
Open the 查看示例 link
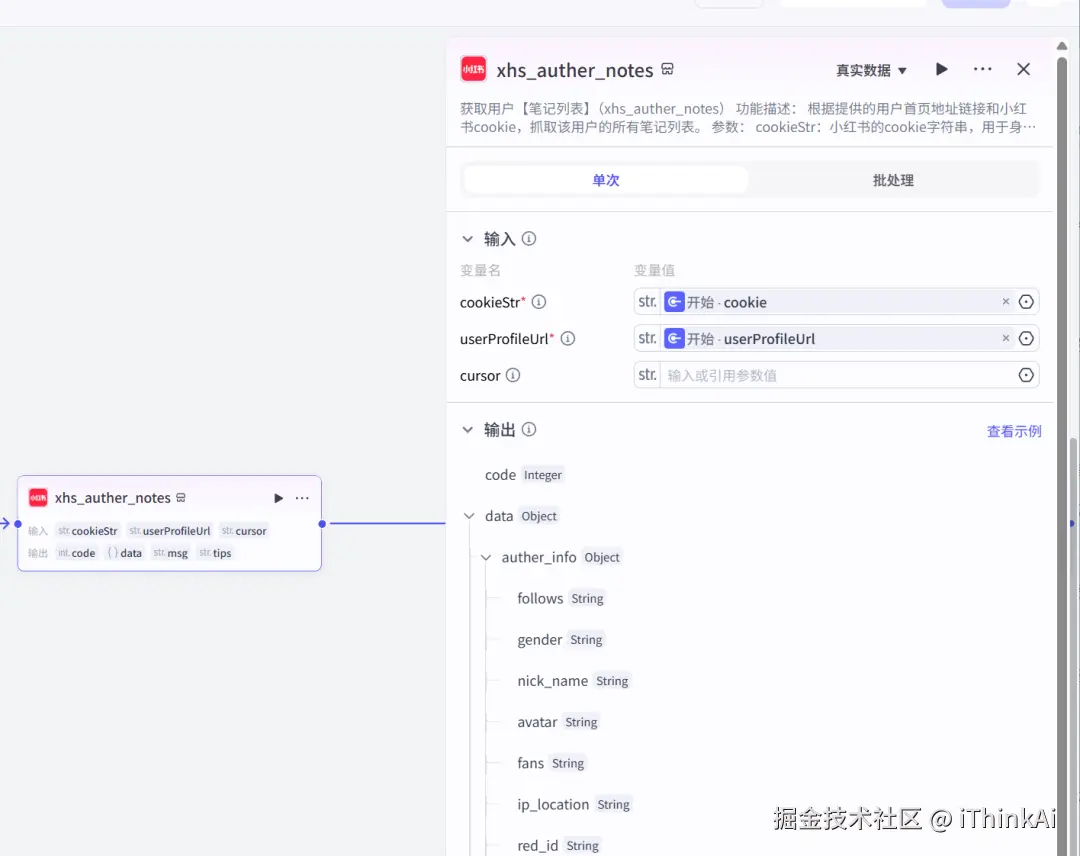[x=1013, y=430]
